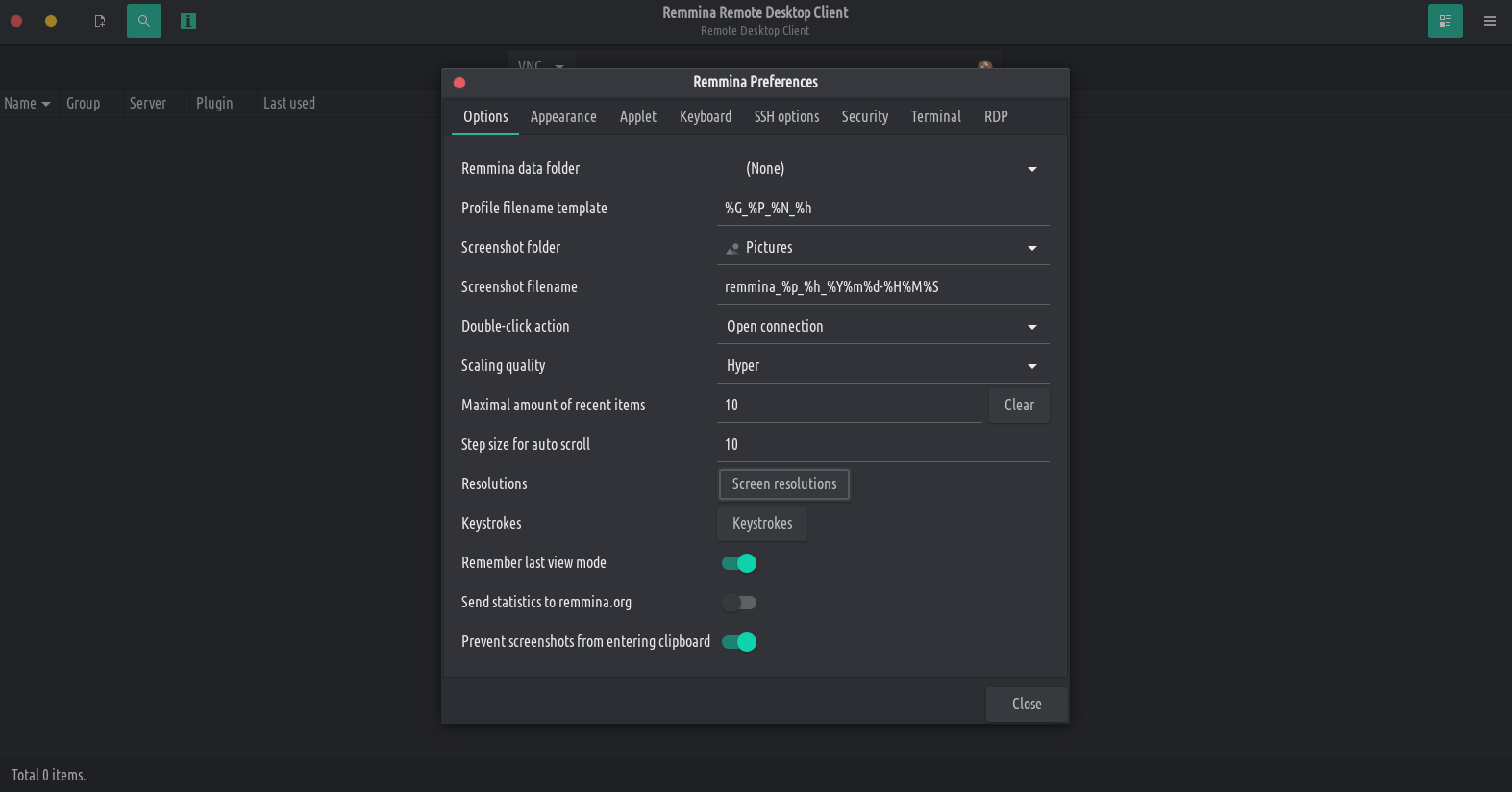Viewport: 1512px width, 792px height.
Task: Click the new connection profile icon
Action: tap(99, 21)
